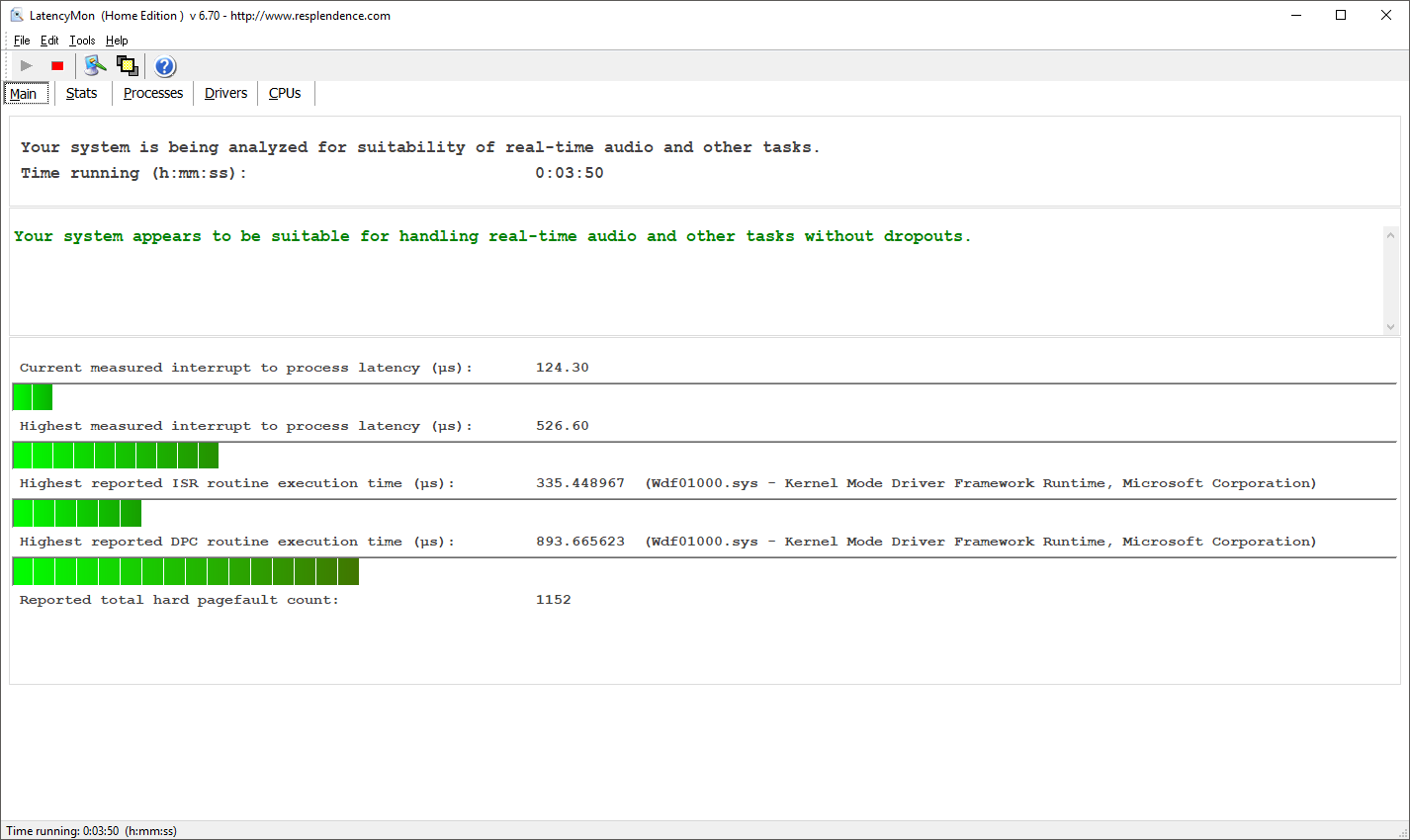The image size is (1410, 840).
Task: Click the current interrupt latency green bar
Action: click(33, 397)
